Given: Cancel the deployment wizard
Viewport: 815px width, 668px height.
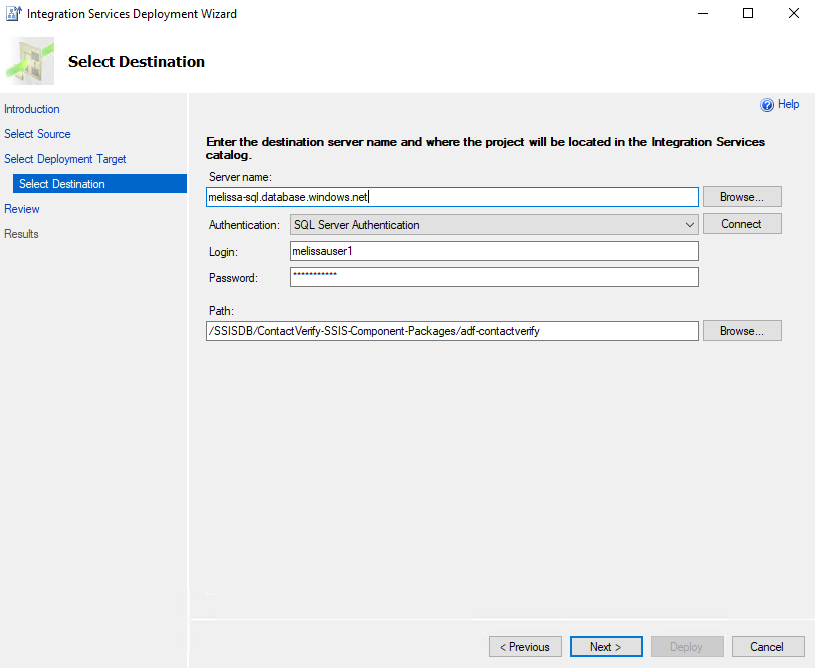Looking at the screenshot, I should click(x=768, y=647).
